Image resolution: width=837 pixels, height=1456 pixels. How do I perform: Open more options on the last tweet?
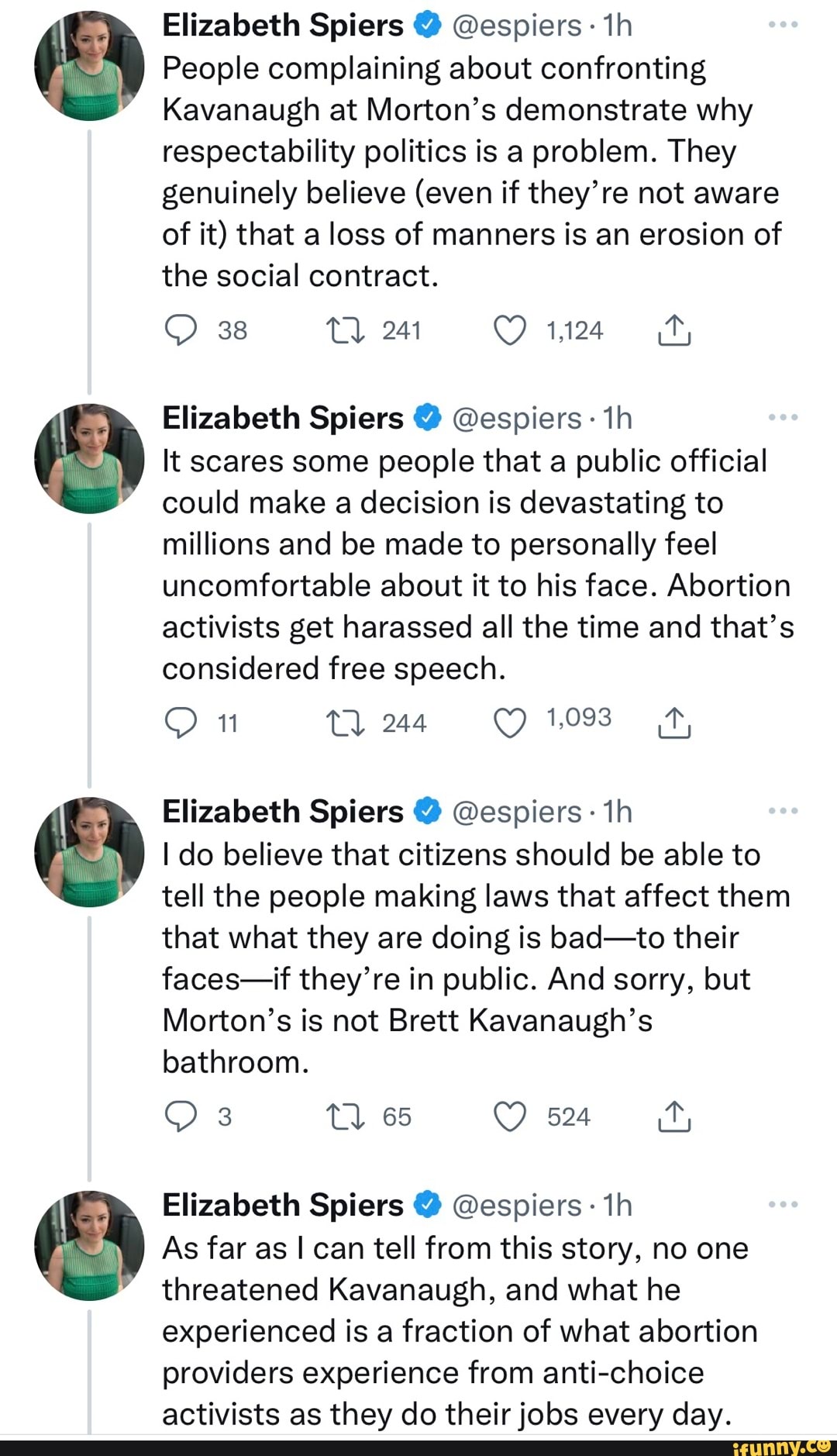coord(783,1205)
